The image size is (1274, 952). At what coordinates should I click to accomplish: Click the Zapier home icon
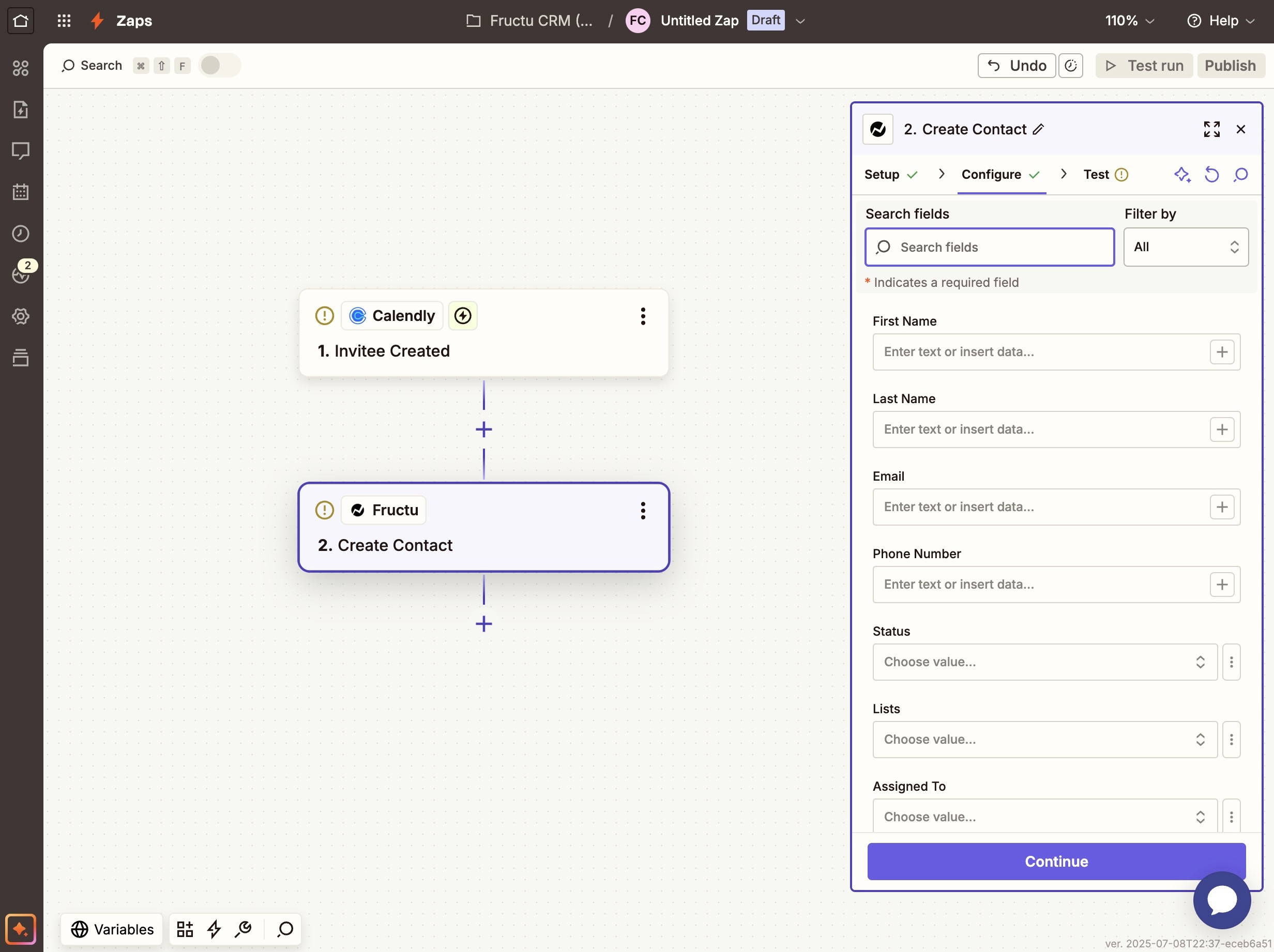(x=21, y=21)
